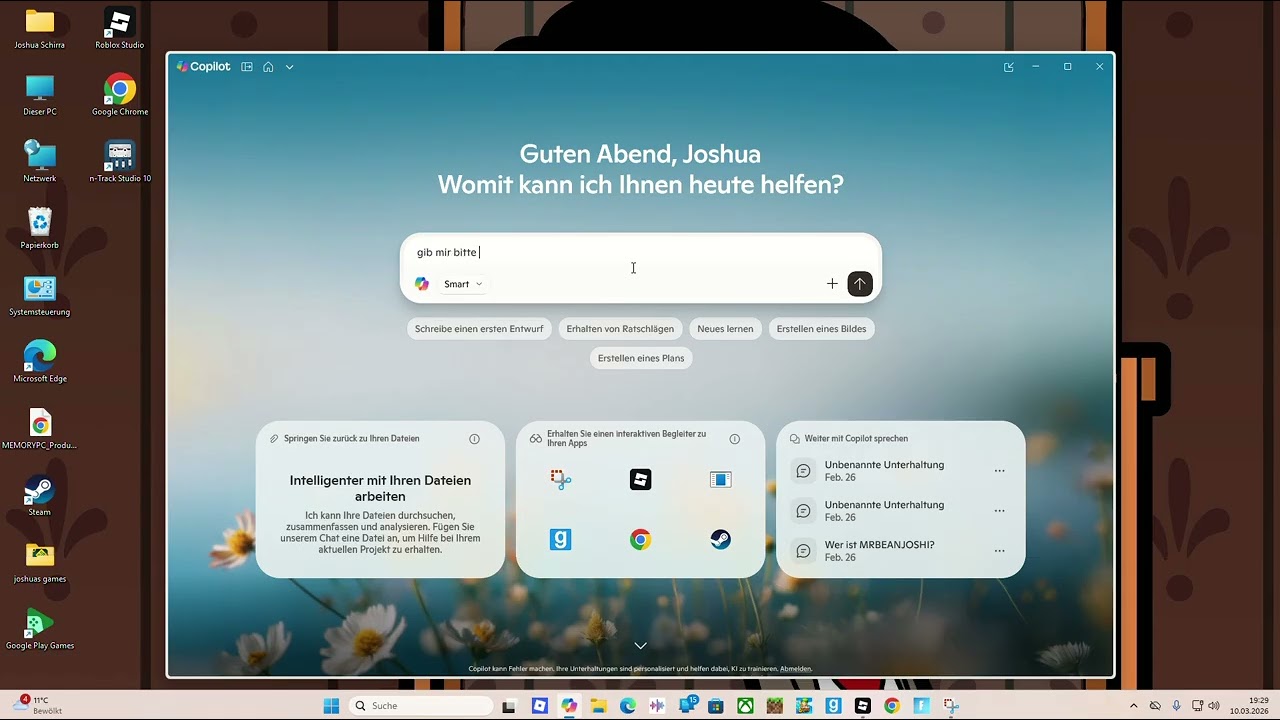Select the blue window app icon in apps card

click(721, 480)
